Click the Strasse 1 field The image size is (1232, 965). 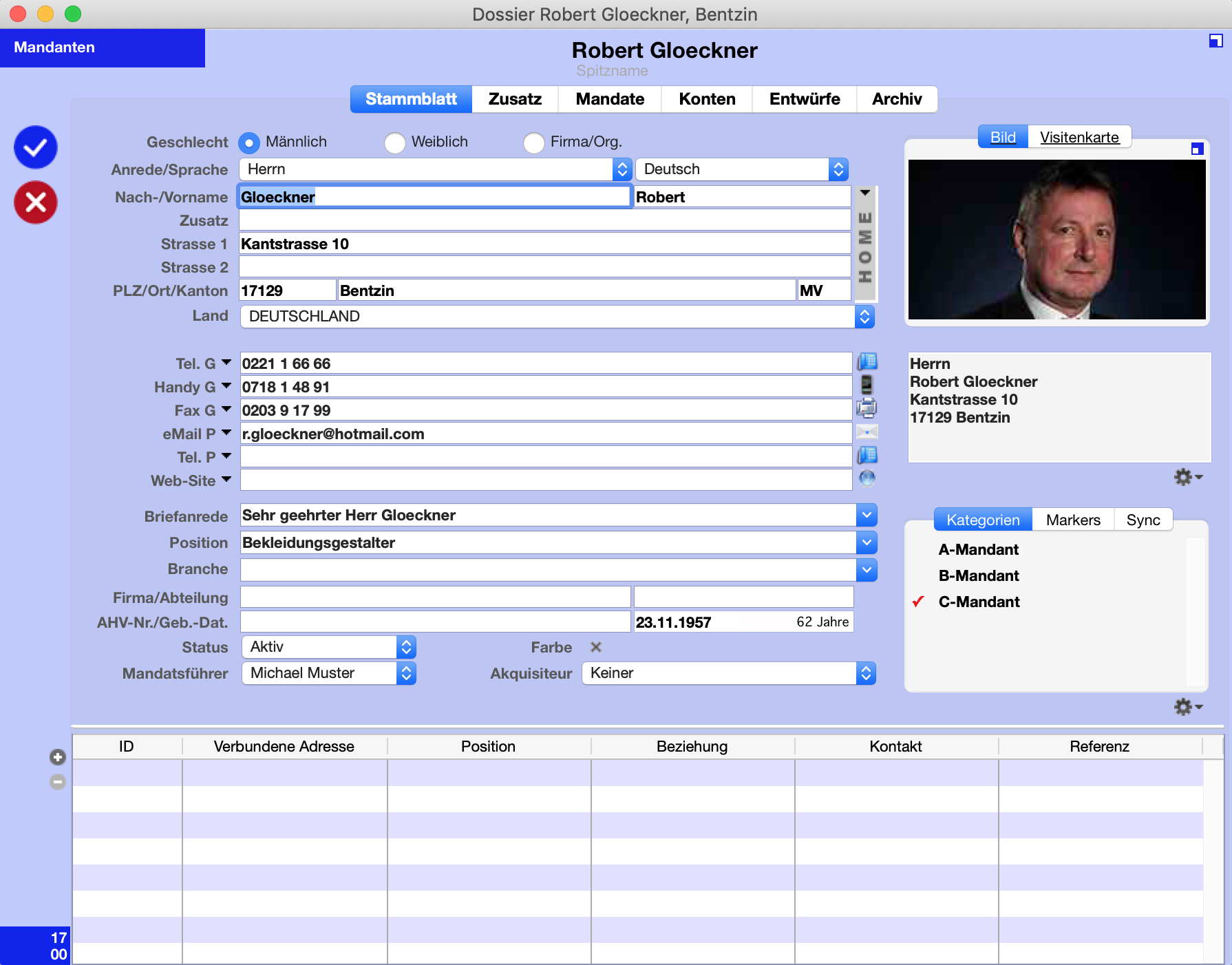point(544,244)
